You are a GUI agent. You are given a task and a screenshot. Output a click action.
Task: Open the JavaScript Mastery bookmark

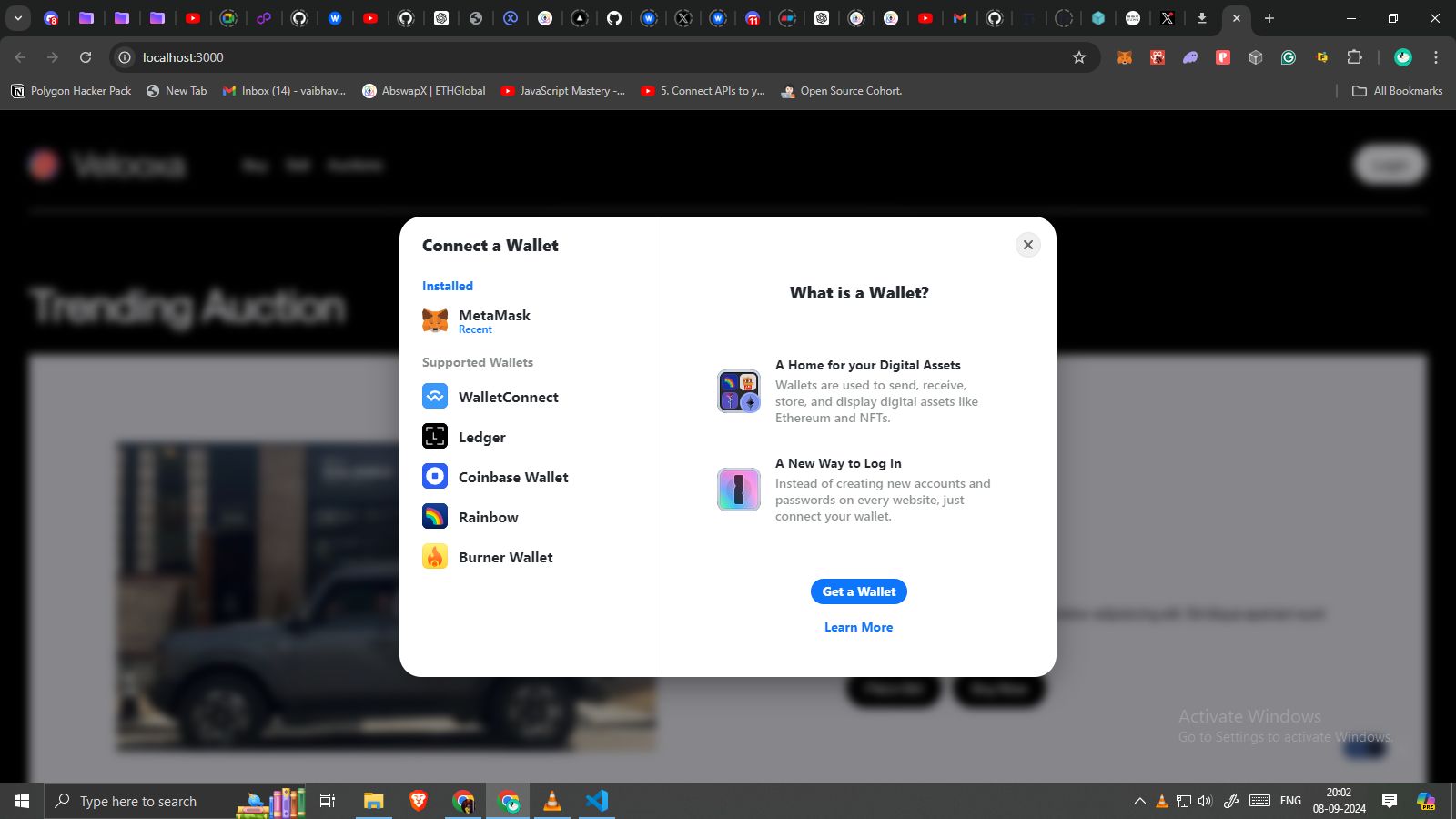point(563,91)
